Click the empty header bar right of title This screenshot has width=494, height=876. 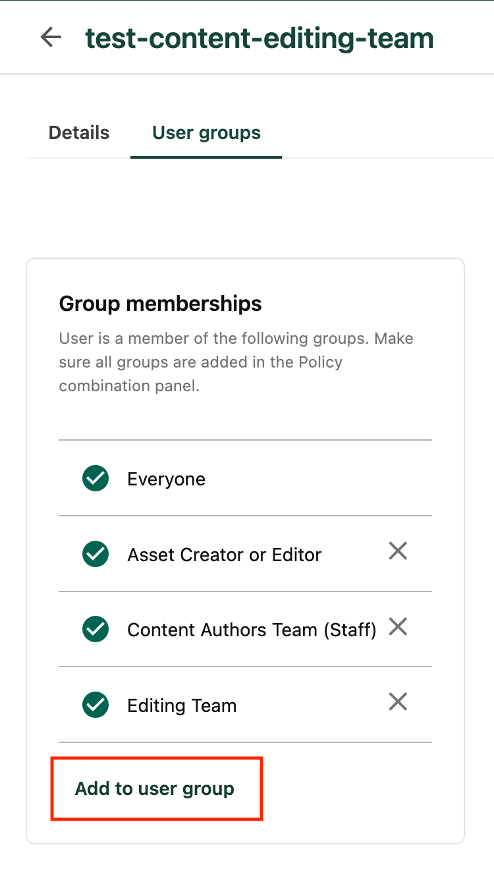(x=464, y=38)
